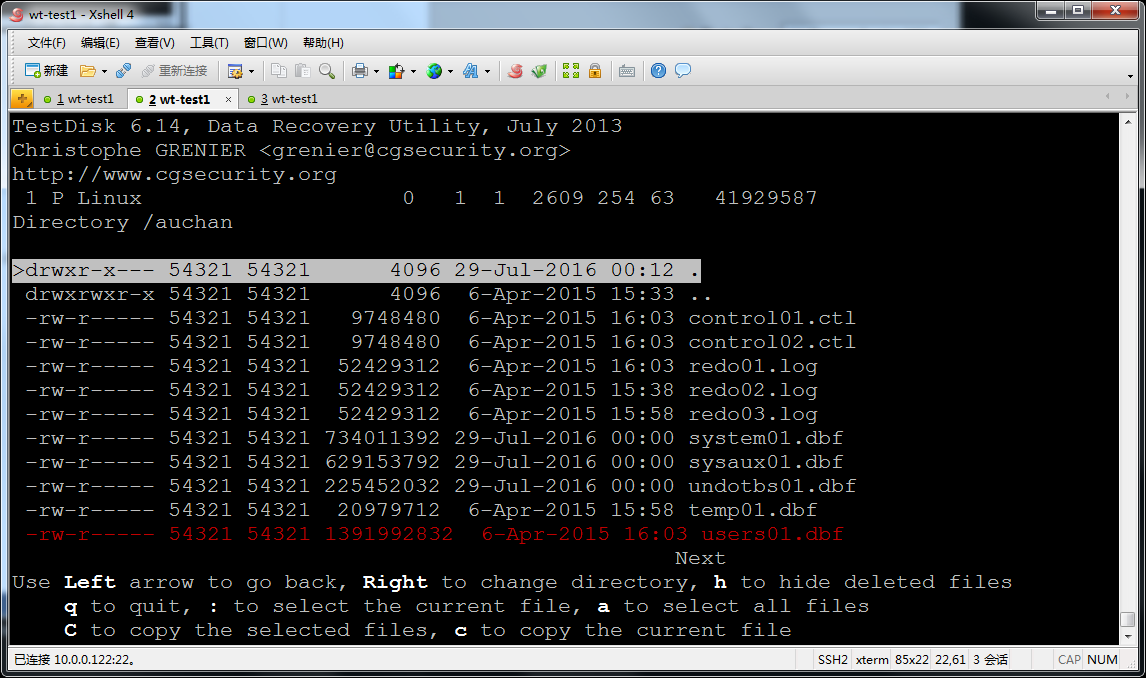Open the session folder icon
1146x678 pixels.
tap(88, 71)
